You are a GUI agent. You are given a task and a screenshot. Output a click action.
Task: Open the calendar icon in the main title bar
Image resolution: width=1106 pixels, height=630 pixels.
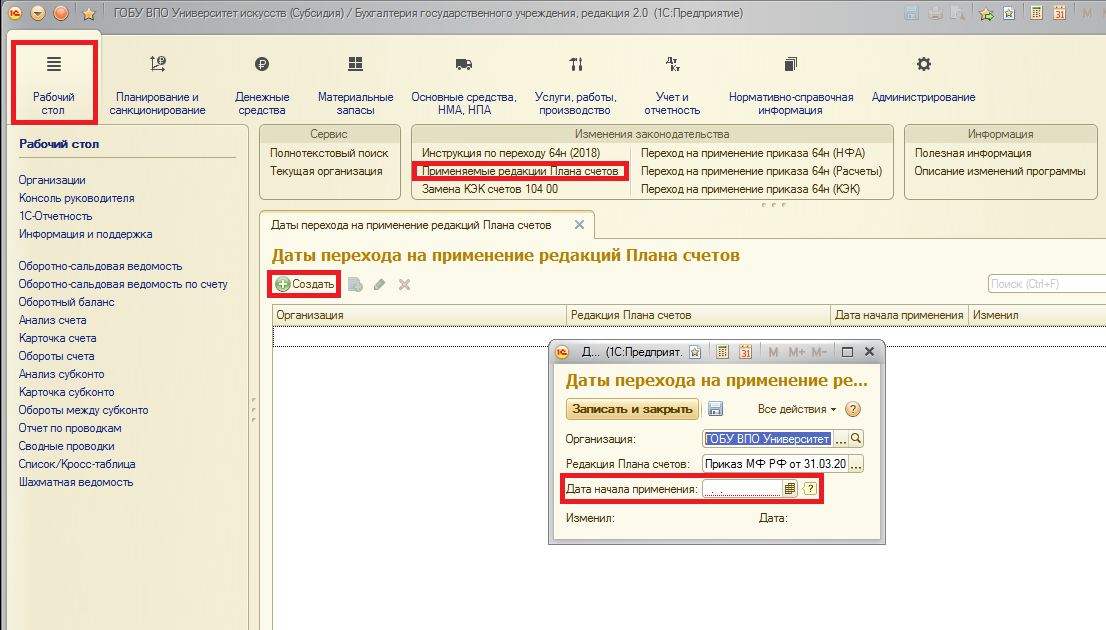(1059, 13)
